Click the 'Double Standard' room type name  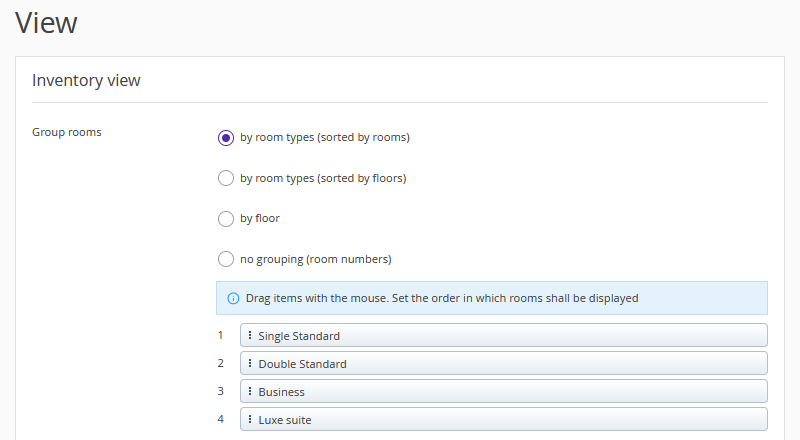click(302, 364)
